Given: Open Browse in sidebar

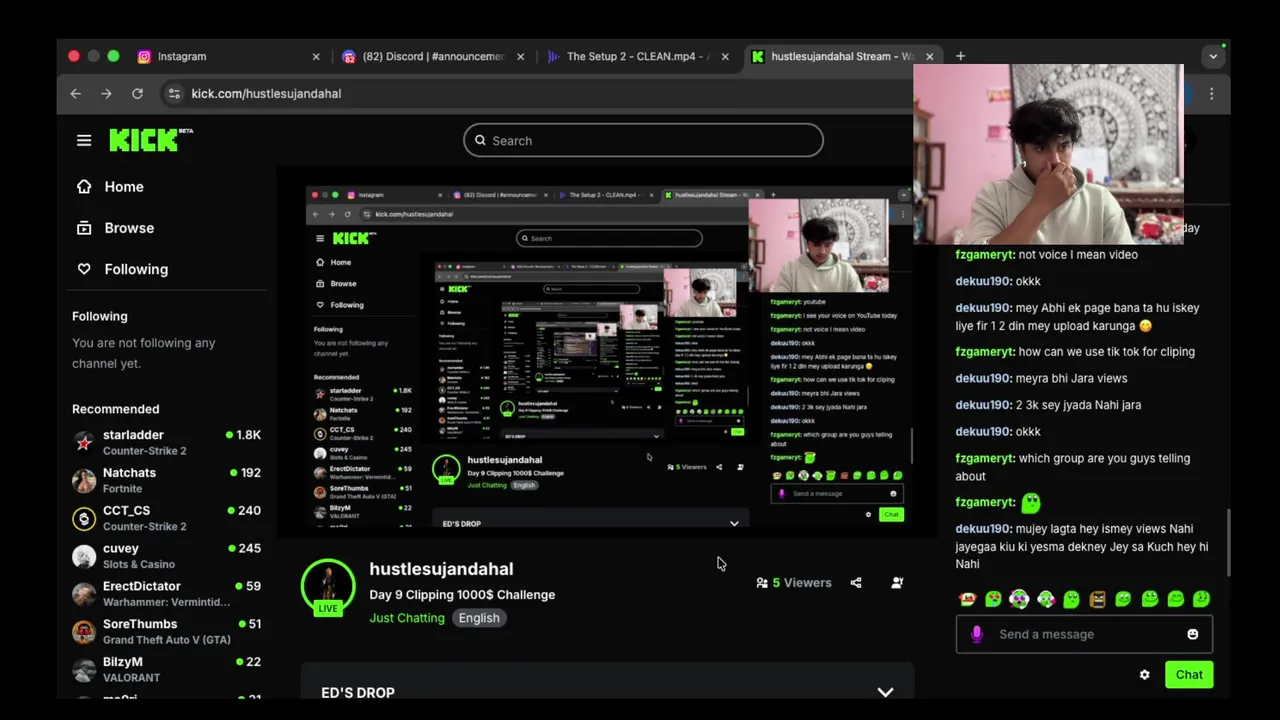Looking at the screenshot, I should click(x=115, y=227).
